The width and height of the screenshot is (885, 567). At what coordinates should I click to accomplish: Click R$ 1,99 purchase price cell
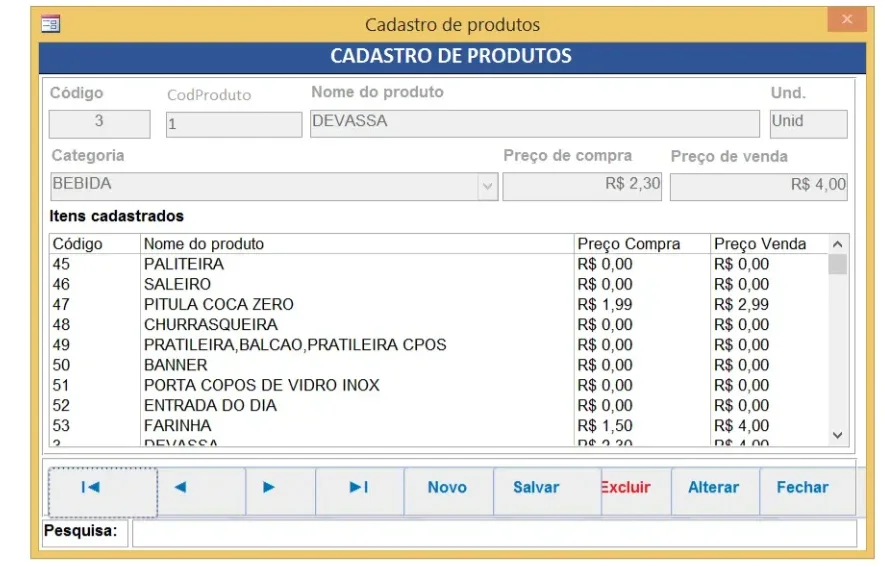point(604,305)
